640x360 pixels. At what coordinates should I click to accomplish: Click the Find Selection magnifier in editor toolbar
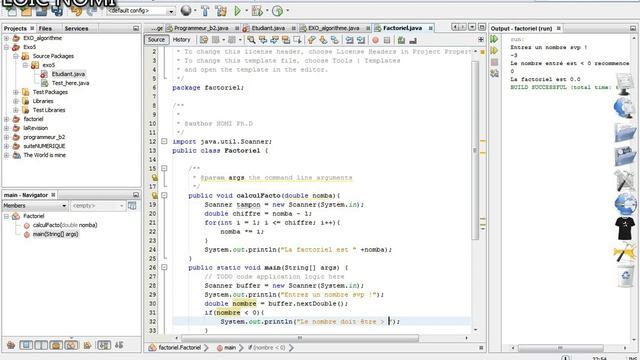(x=251, y=40)
